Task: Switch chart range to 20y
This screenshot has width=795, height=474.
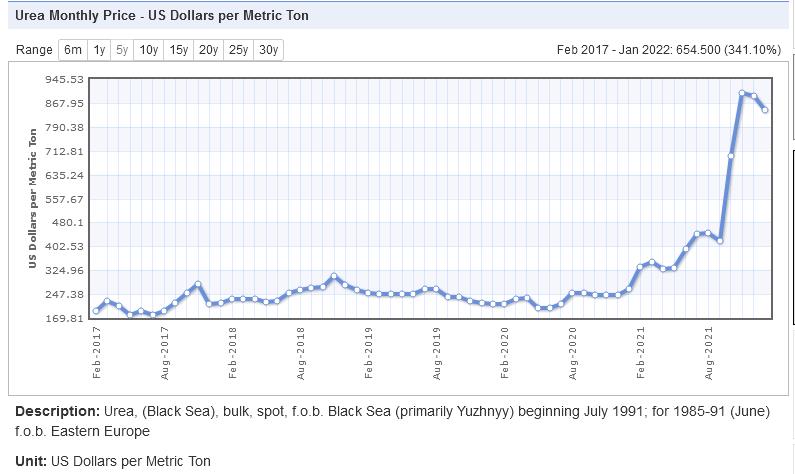Action: 209,50
